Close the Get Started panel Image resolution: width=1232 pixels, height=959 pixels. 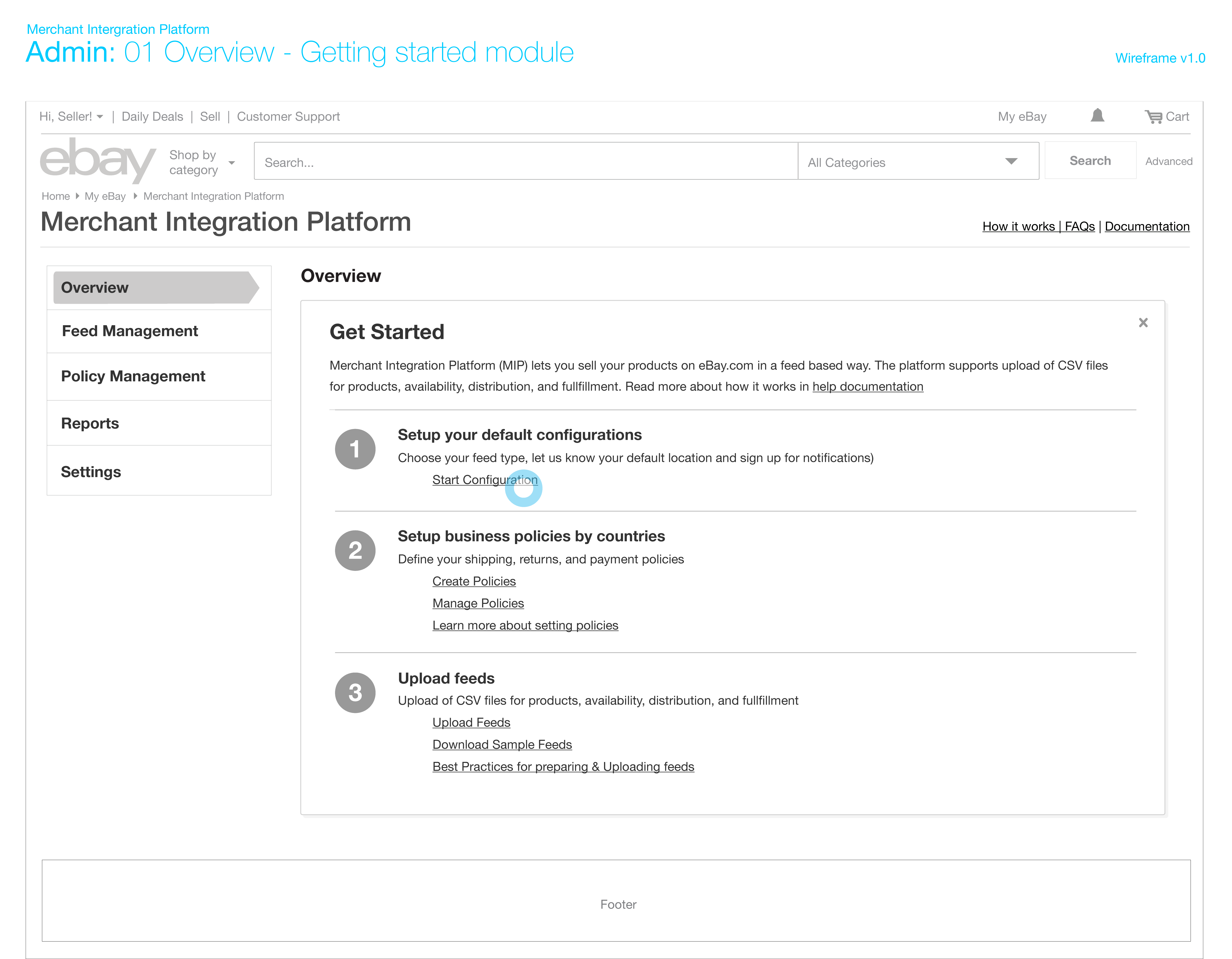pyautogui.click(x=1143, y=323)
